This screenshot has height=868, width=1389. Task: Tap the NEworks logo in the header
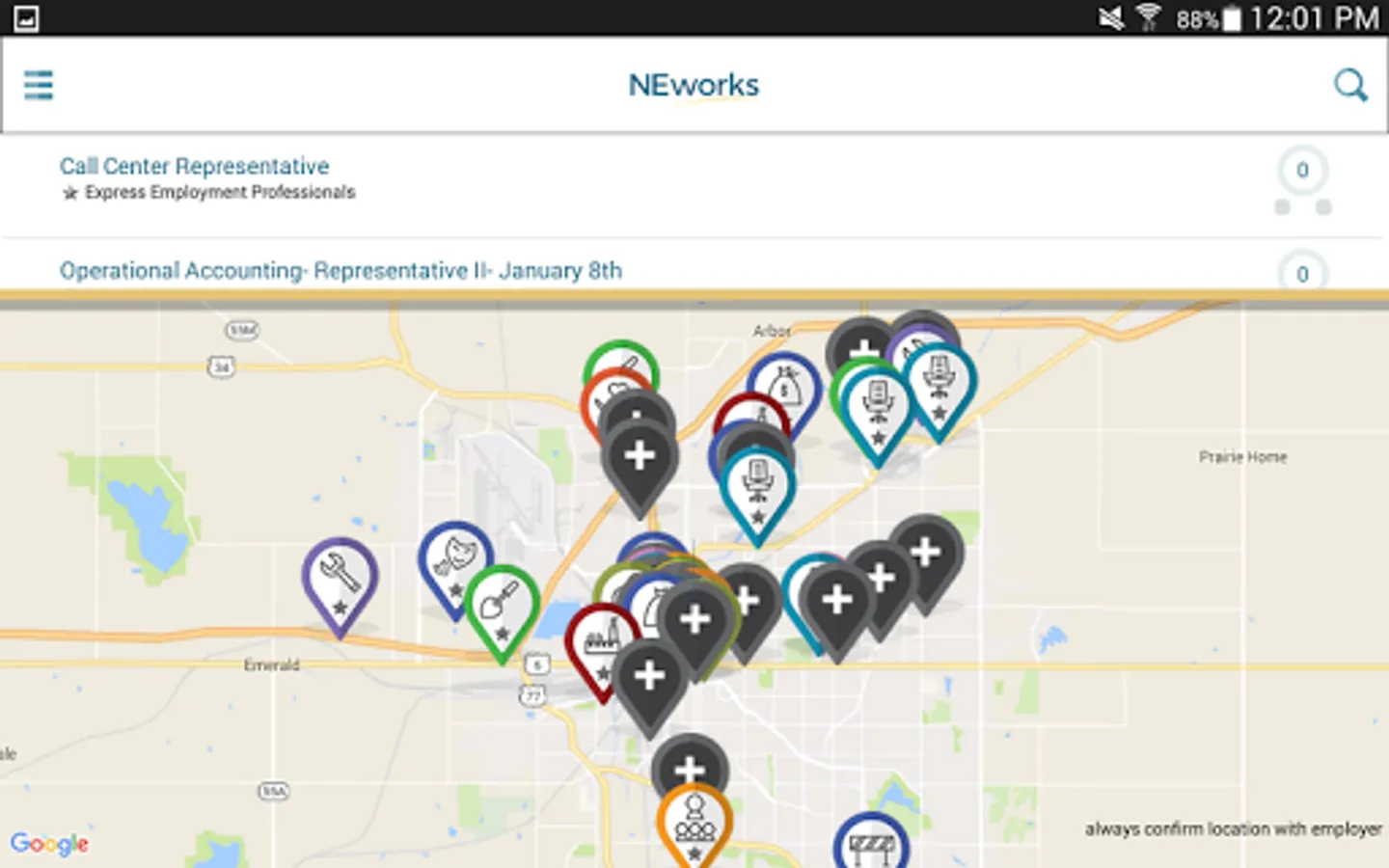(x=694, y=86)
